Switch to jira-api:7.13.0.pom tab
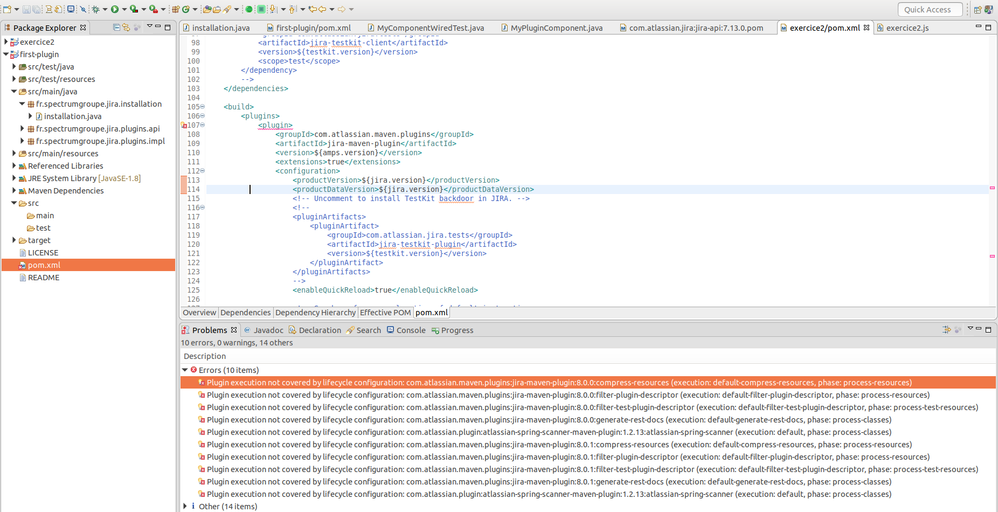The height and width of the screenshot is (512, 998). [x=692, y=28]
